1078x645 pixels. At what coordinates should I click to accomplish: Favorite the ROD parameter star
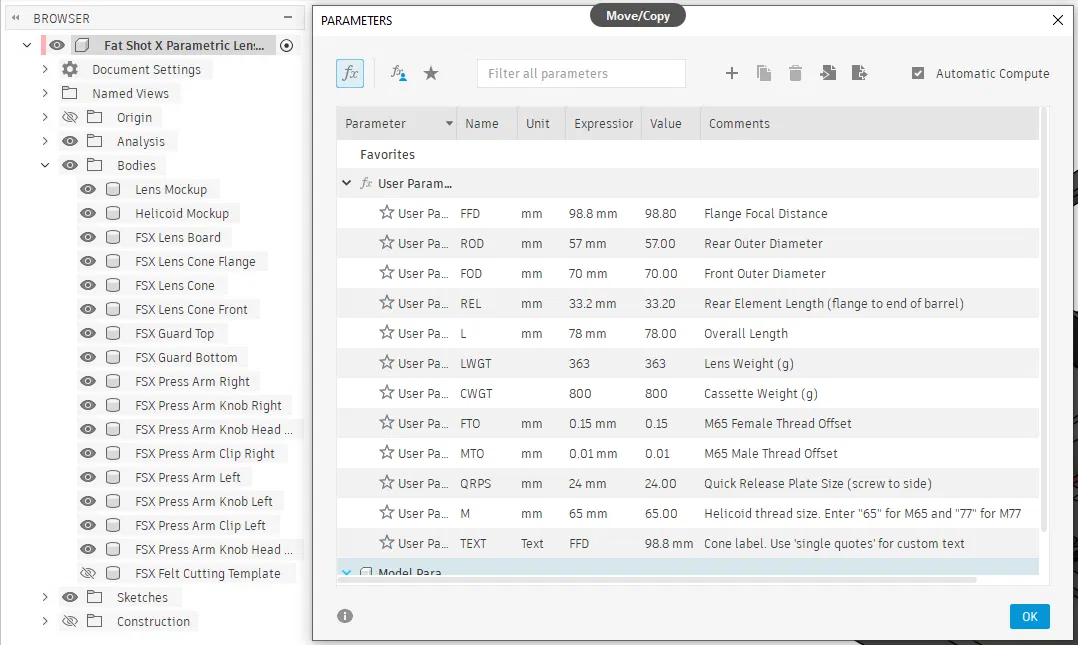point(387,243)
